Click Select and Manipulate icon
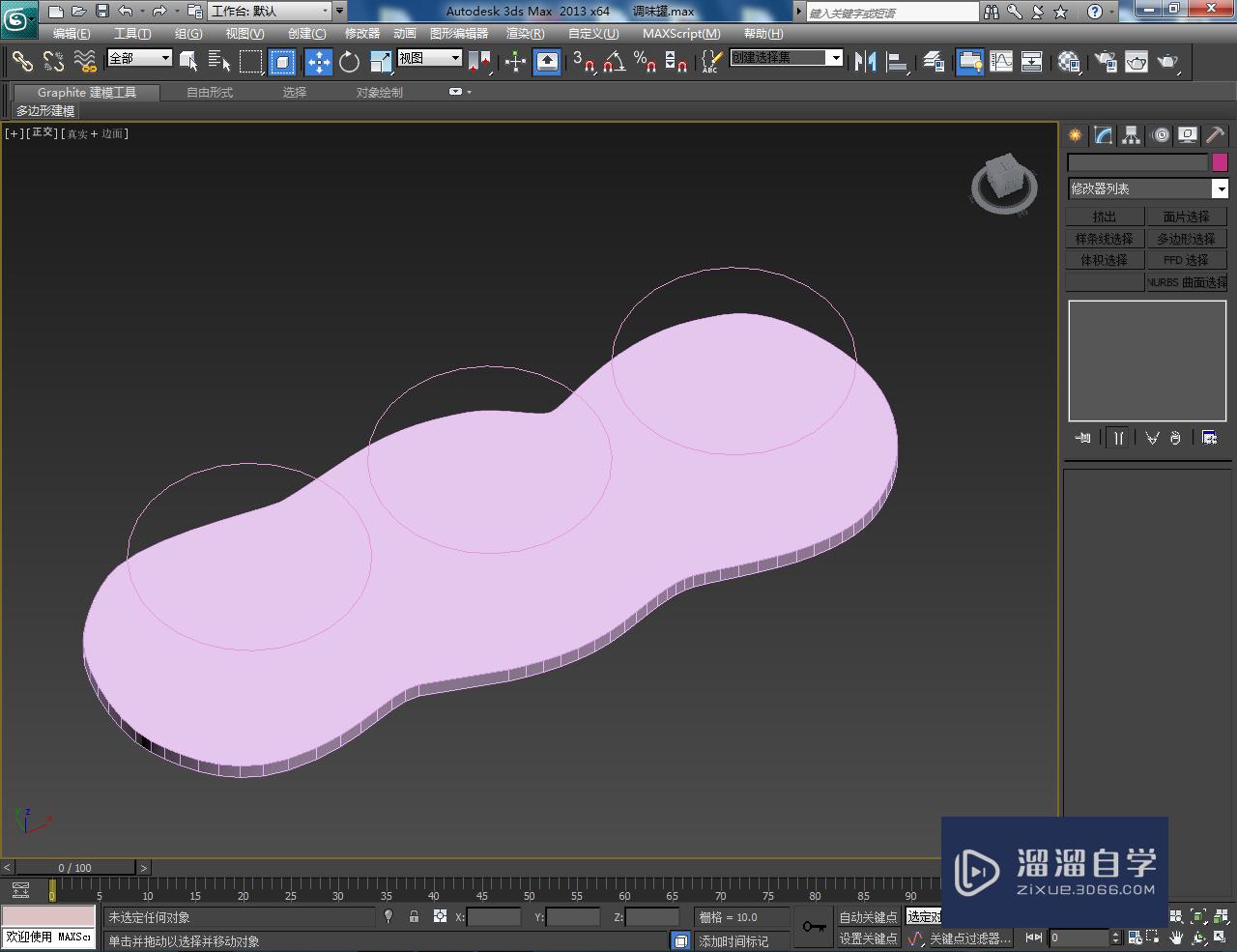The width and height of the screenshot is (1237, 952). [515, 62]
